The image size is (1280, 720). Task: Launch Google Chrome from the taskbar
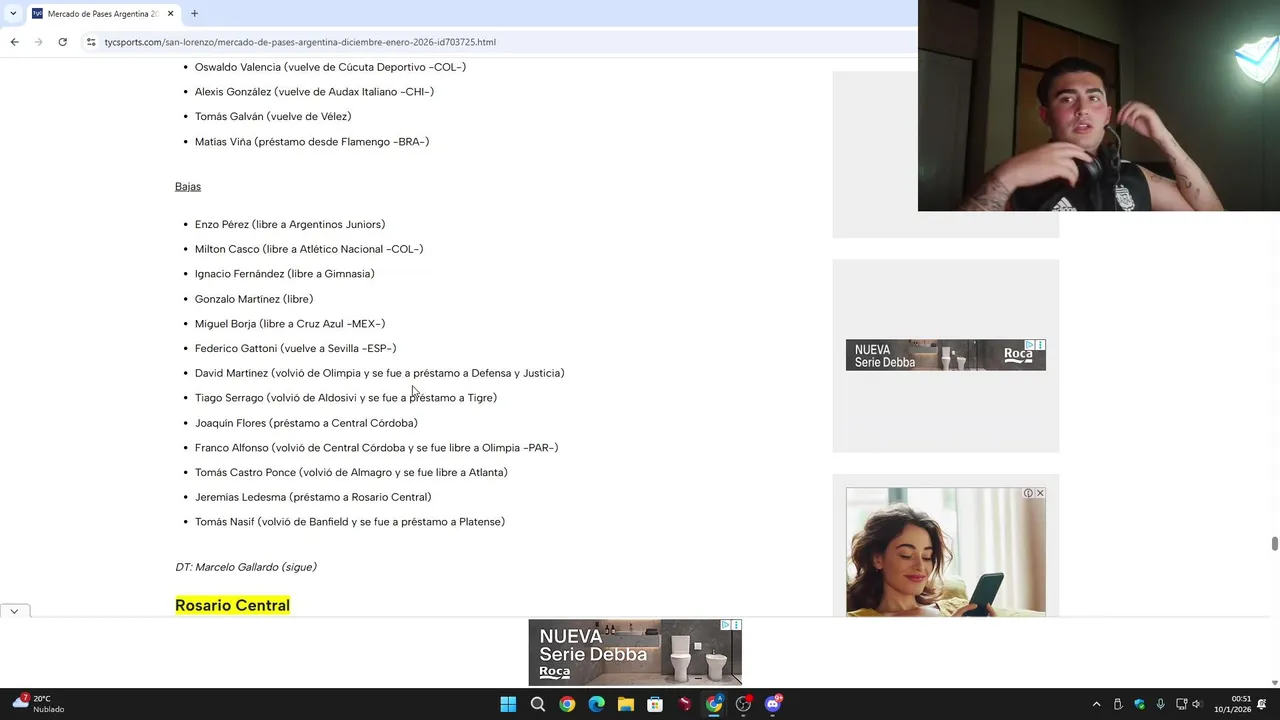(567, 704)
